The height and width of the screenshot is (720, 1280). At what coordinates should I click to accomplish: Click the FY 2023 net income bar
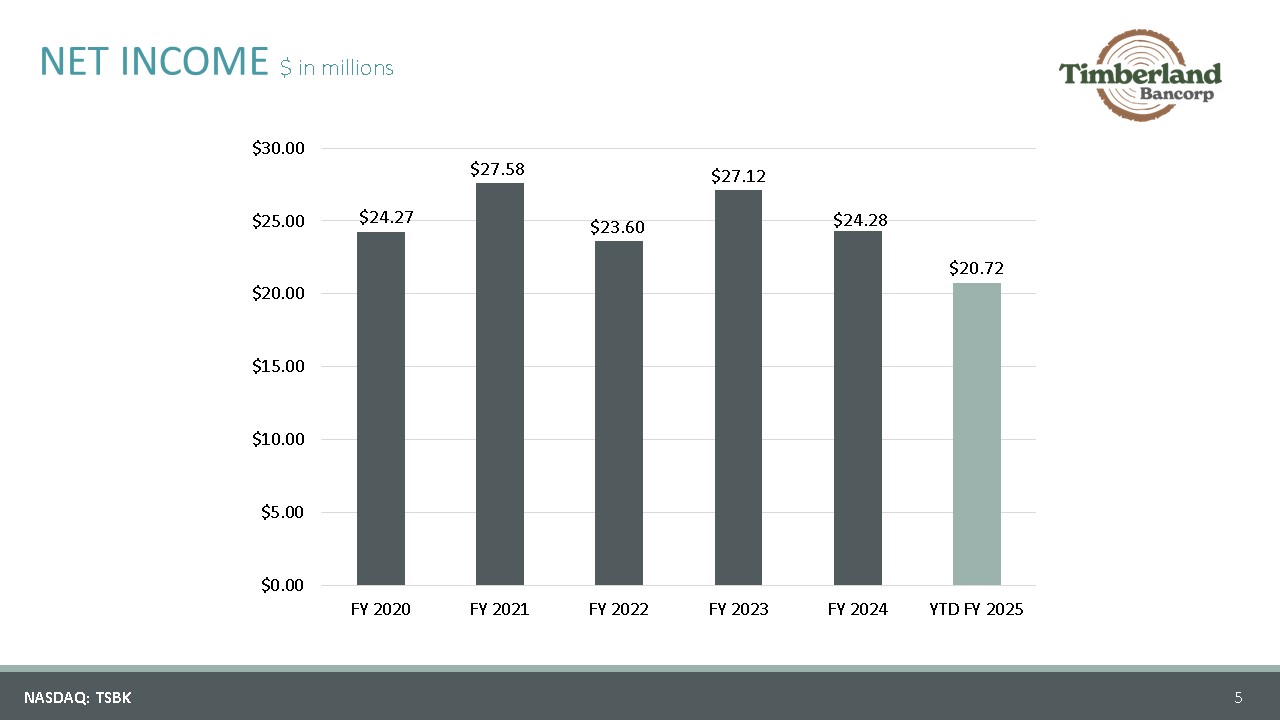pos(738,387)
